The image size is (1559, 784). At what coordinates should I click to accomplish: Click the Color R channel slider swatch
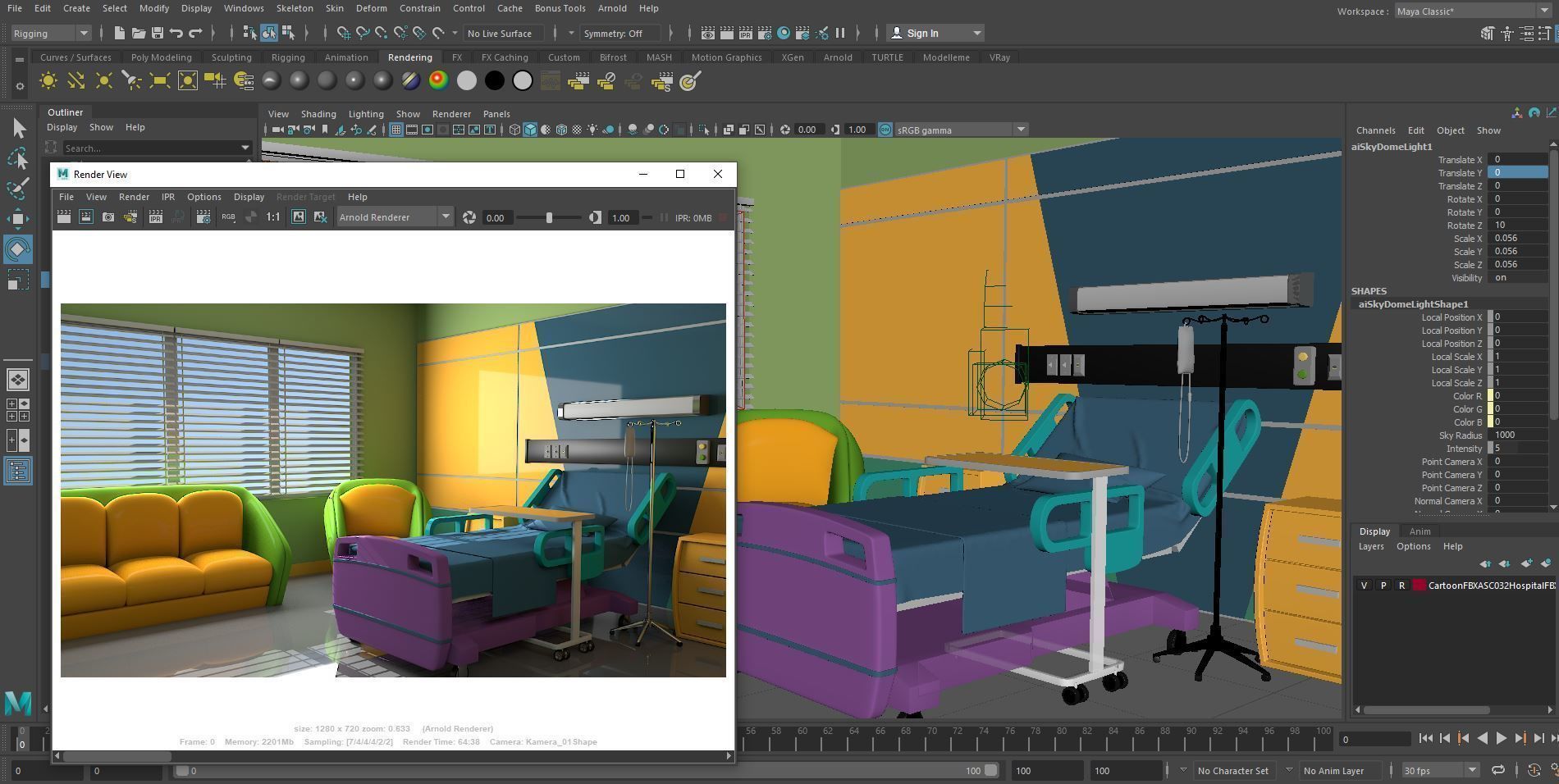tap(1490, 396)
